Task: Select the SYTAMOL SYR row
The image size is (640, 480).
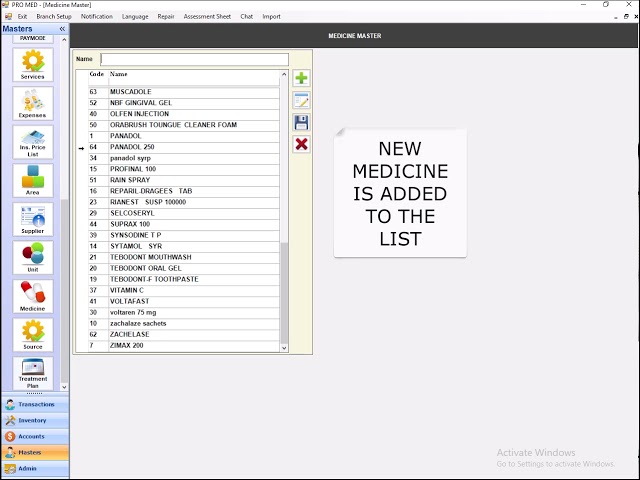Action: (x=184, y=246)
